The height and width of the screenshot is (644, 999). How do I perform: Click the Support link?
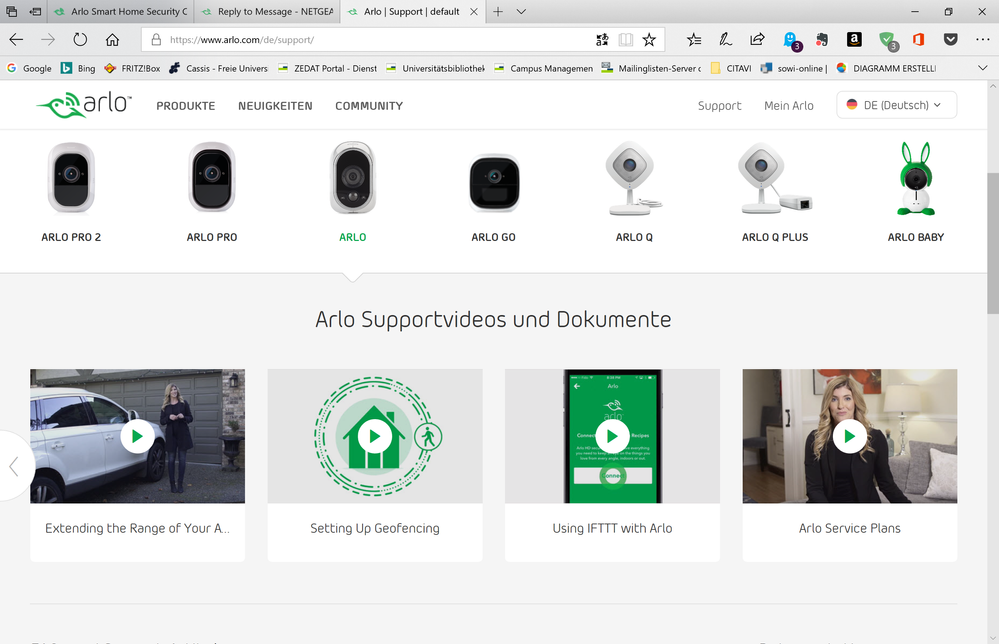click(719, 106)
